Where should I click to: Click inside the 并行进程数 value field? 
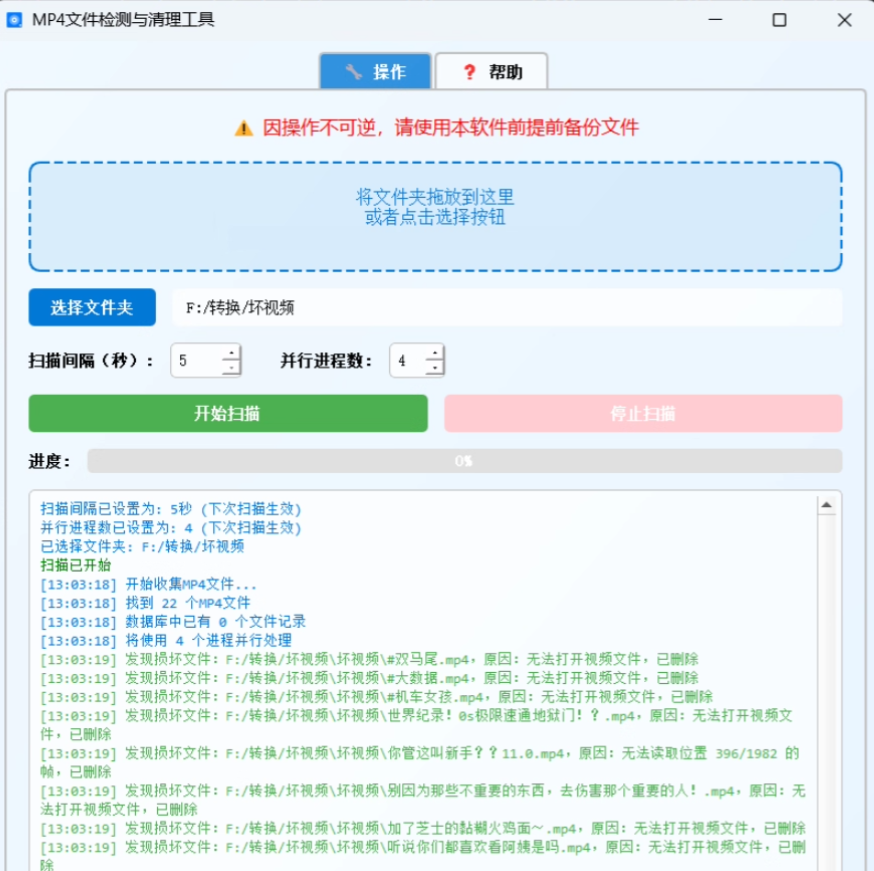pos(405,361)
